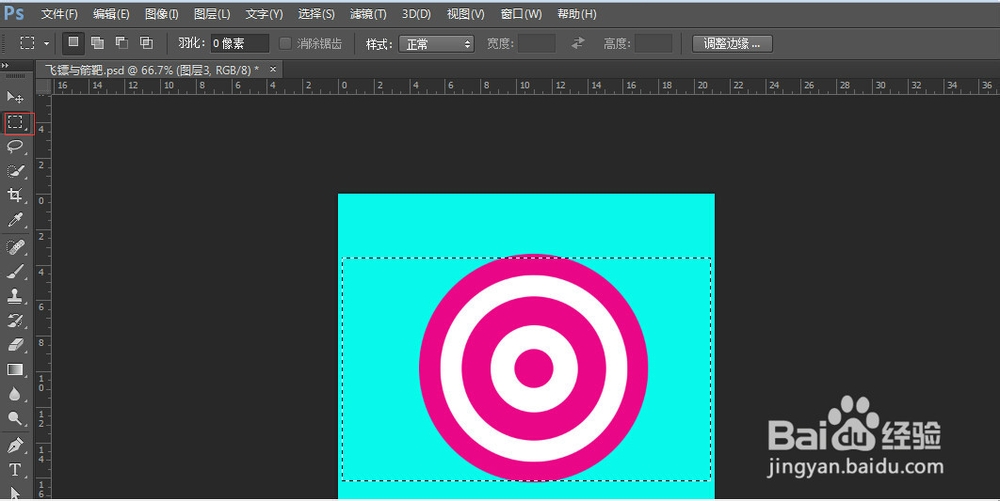Open the 图层(L) menu
The height and width of the screenshot is (501, 1000).
pos(212,14)
